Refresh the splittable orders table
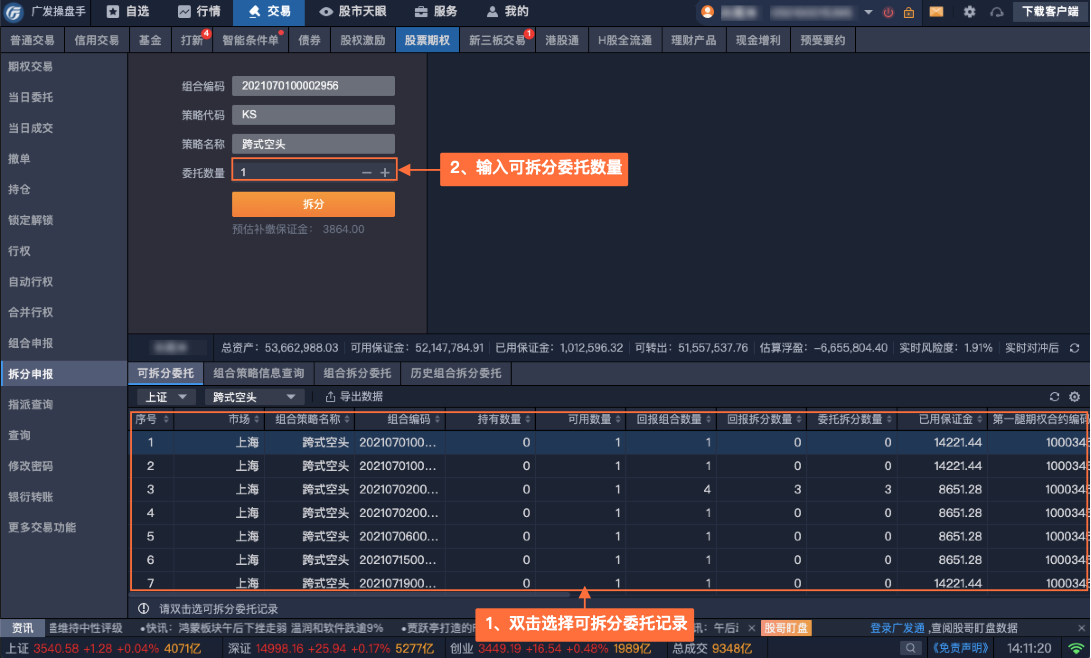 (x=1054, y=396)
